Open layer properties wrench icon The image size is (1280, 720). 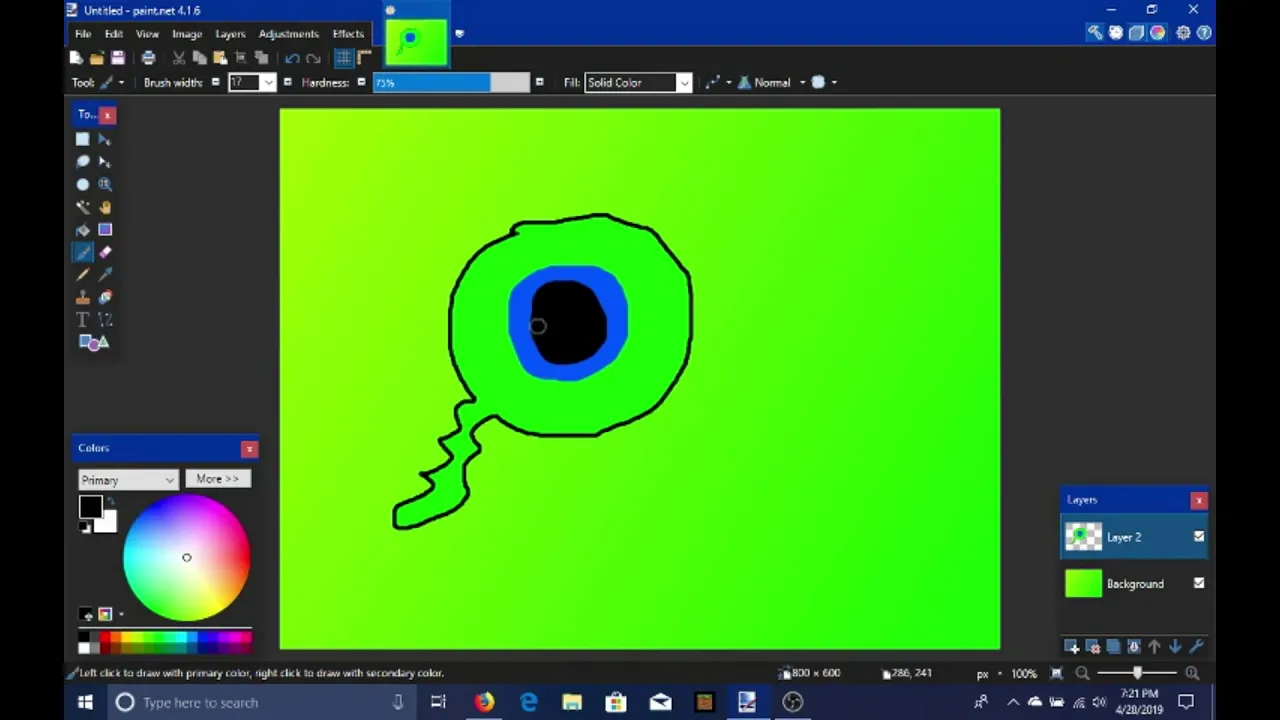pyautogui.click(x=1196, y=647)
